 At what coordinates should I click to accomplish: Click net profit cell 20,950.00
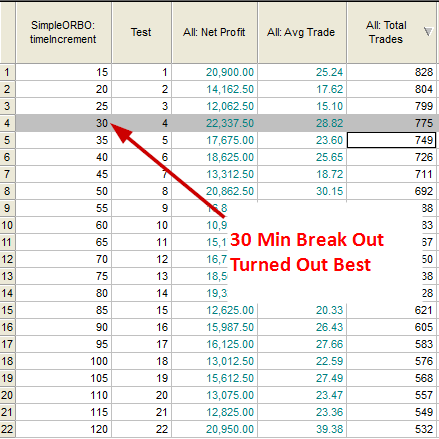[214, 429]
